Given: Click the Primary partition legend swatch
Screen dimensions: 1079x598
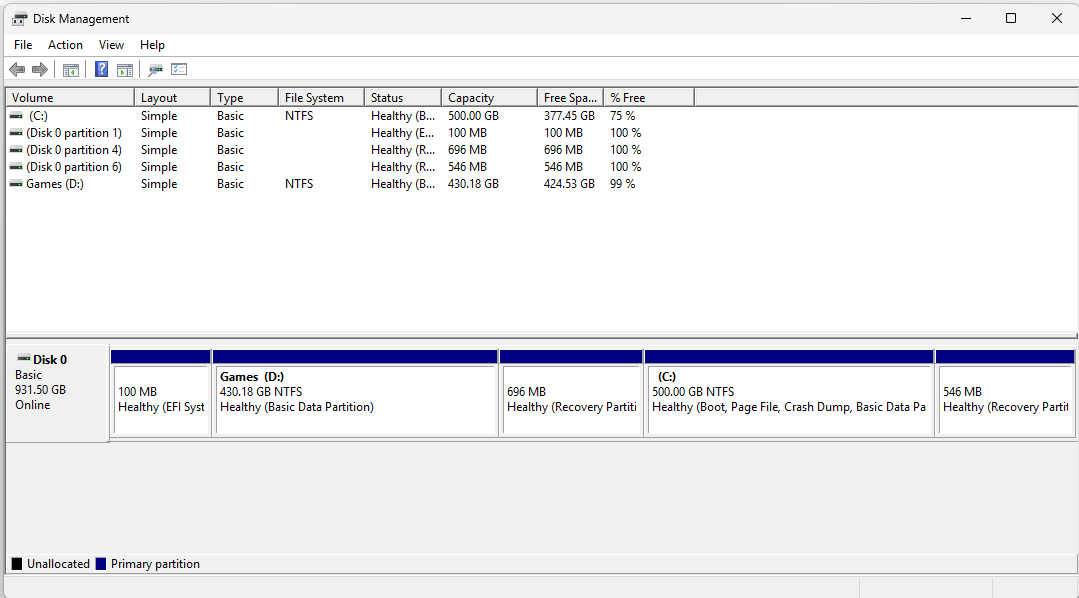Looking at the screenshot, I should pos(100,563).
